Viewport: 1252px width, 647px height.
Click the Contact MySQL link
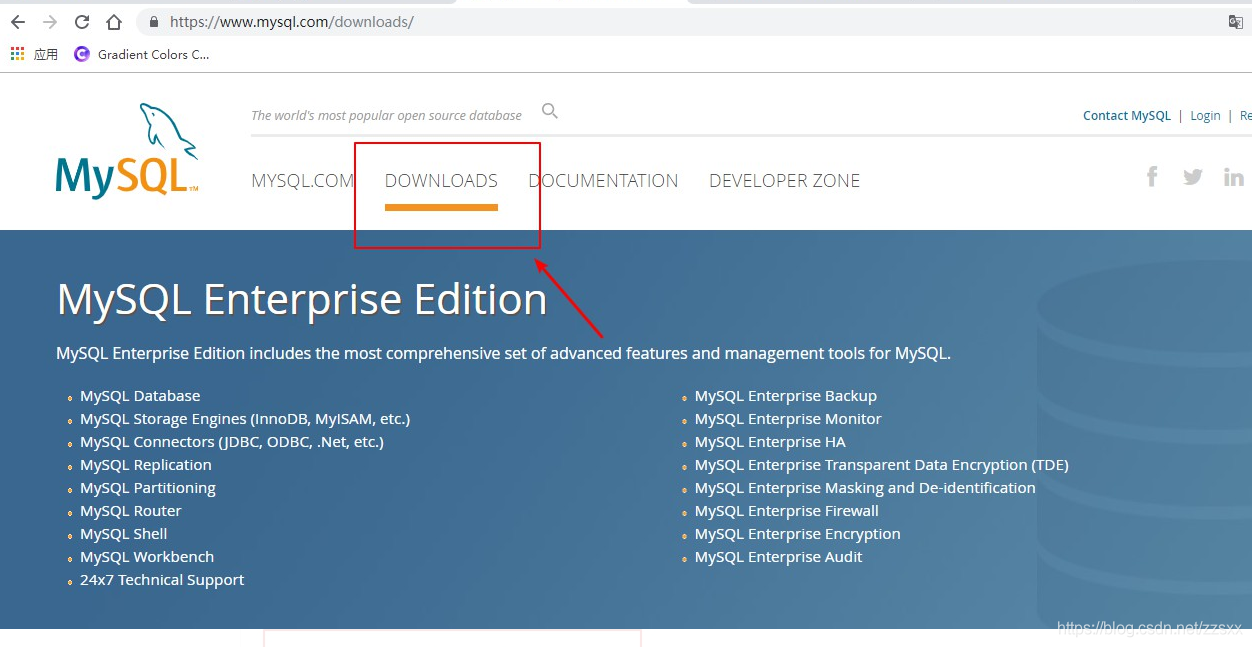(x=1126, y=116)
